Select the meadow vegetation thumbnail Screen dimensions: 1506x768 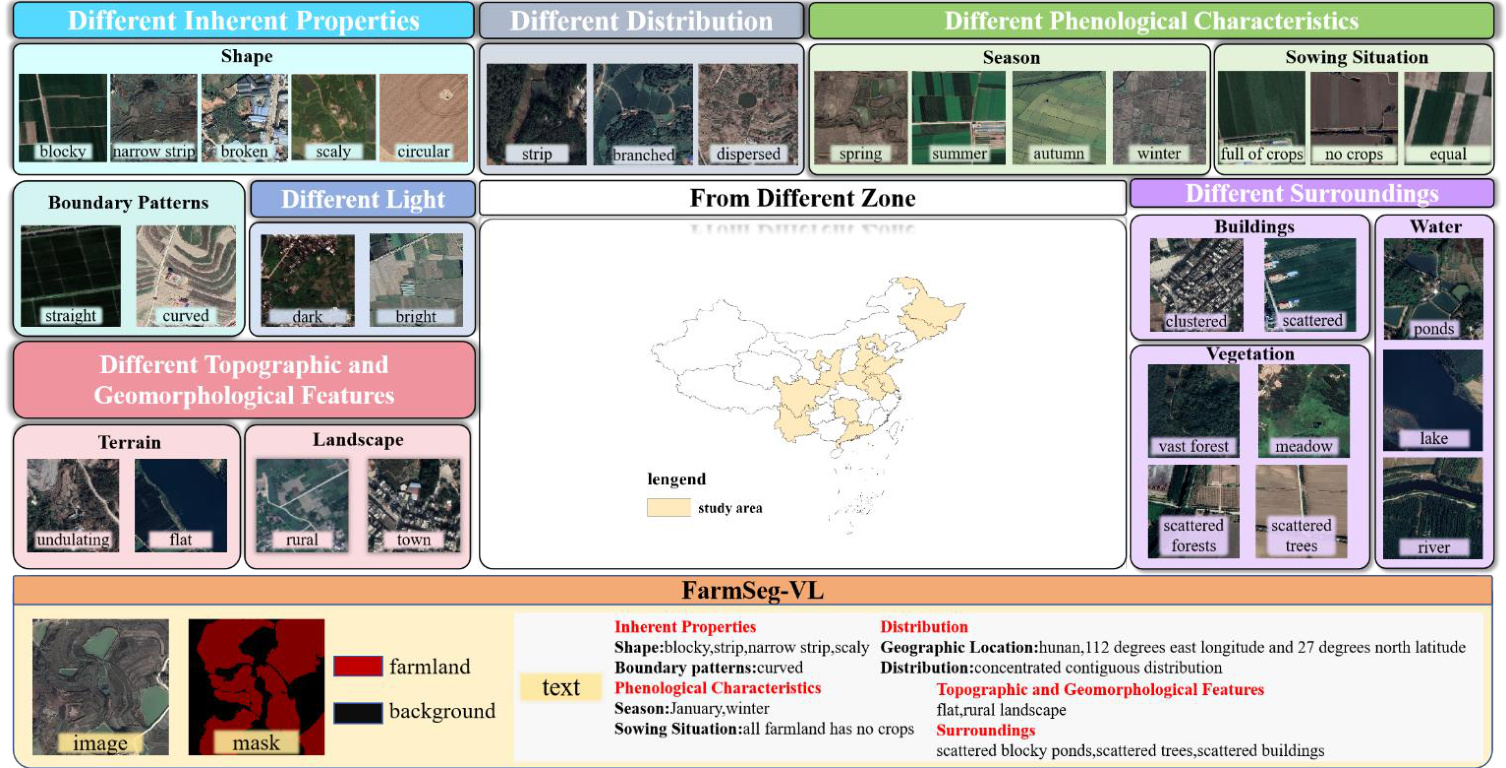point(1303,410)
